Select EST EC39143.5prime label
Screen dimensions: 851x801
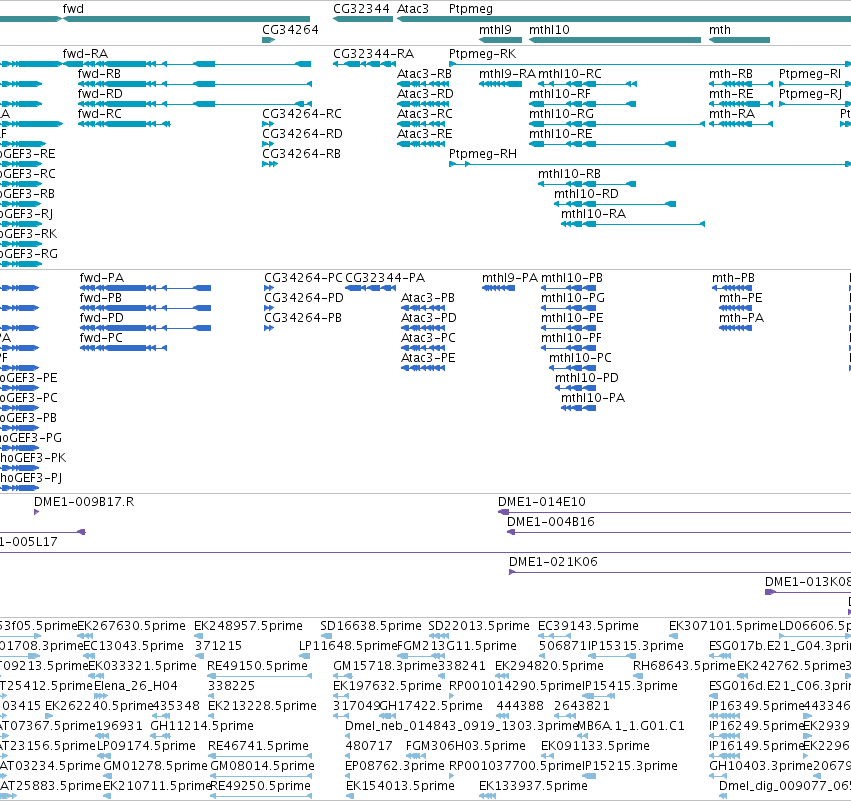[588, 626]
